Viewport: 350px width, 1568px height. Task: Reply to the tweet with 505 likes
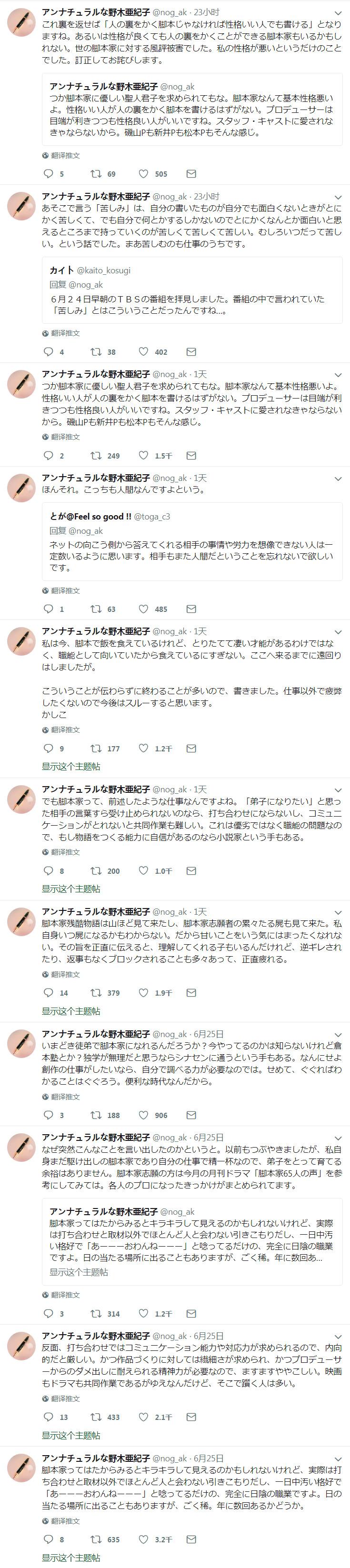point(49,174)
